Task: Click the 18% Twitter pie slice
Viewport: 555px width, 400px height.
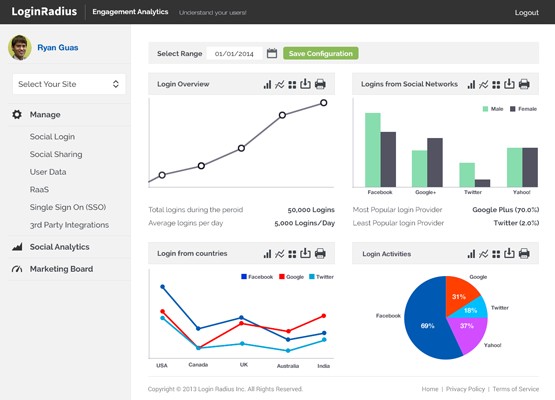Action: click(x=470, y=310)
